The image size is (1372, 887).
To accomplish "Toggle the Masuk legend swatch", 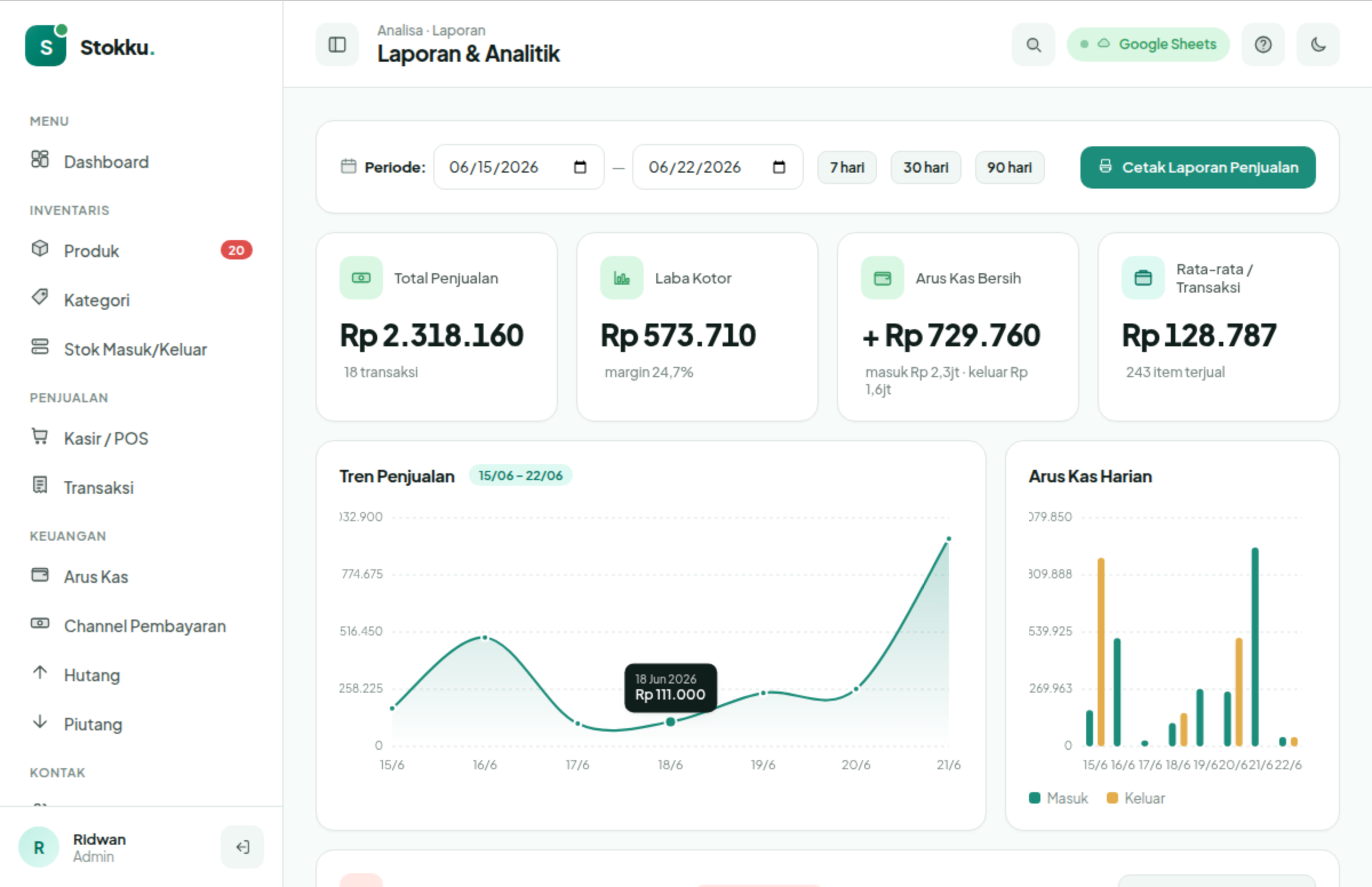I will pyautogui.click(x=1035, y=798).
